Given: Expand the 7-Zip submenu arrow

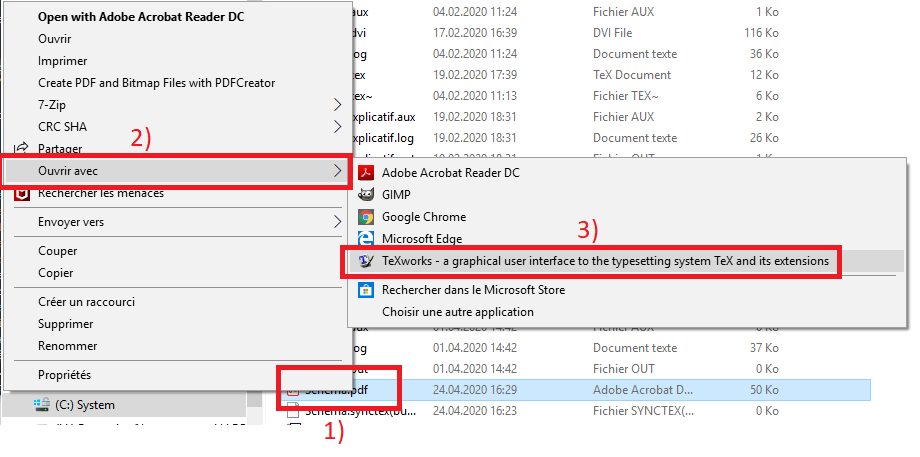Looking at the screenshot, I should coord(337,105).
